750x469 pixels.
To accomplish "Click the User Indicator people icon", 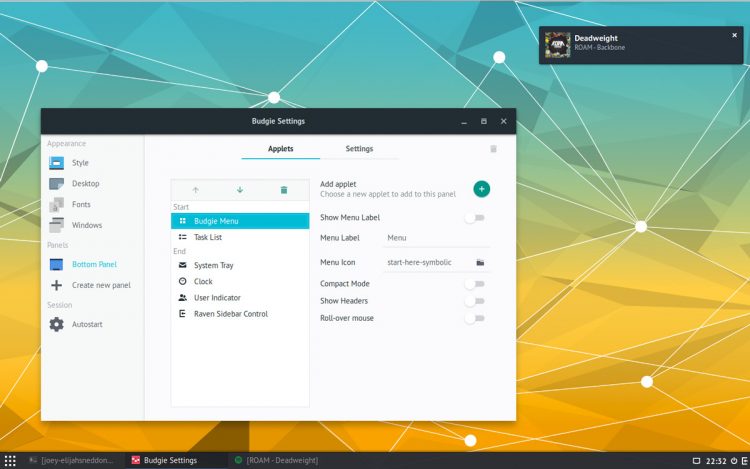I will pos(182,297).
